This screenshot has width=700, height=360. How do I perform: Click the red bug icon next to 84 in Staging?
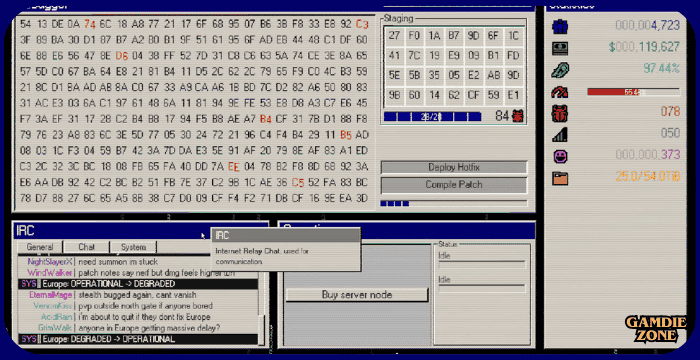click(518, 116)
